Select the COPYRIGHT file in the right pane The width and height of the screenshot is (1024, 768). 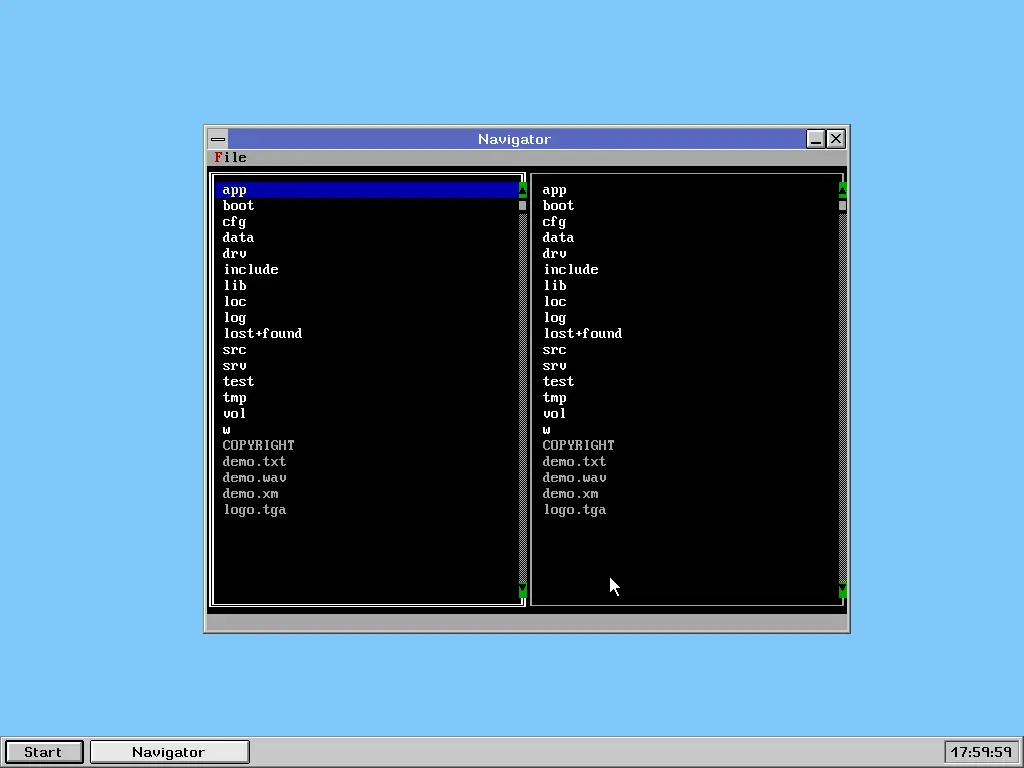pyautogui.click(x=578, y=446)
